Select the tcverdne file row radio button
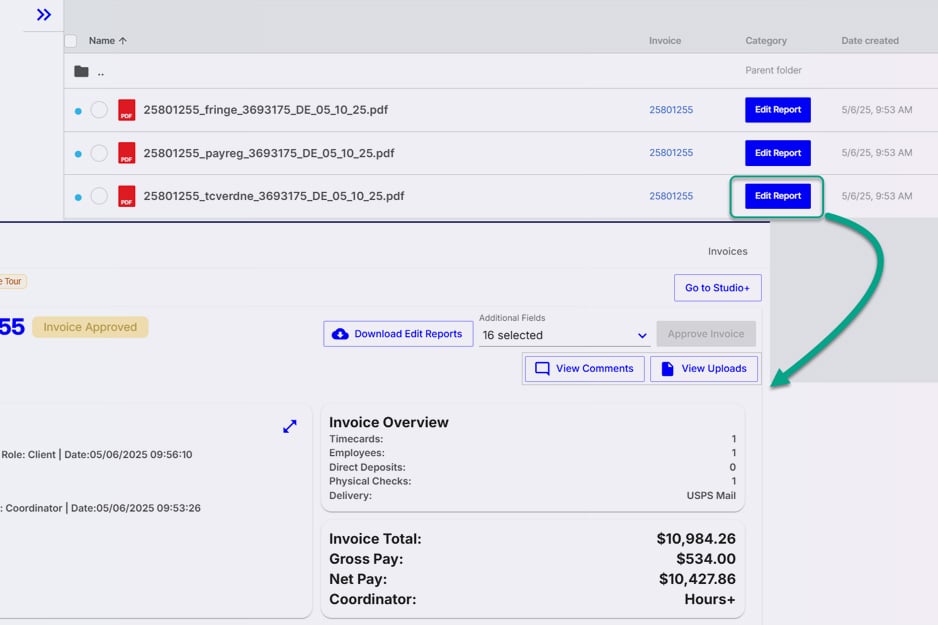The height and width of the screenshot is (625, 938). pyautogui.click(x=99, y=196)
